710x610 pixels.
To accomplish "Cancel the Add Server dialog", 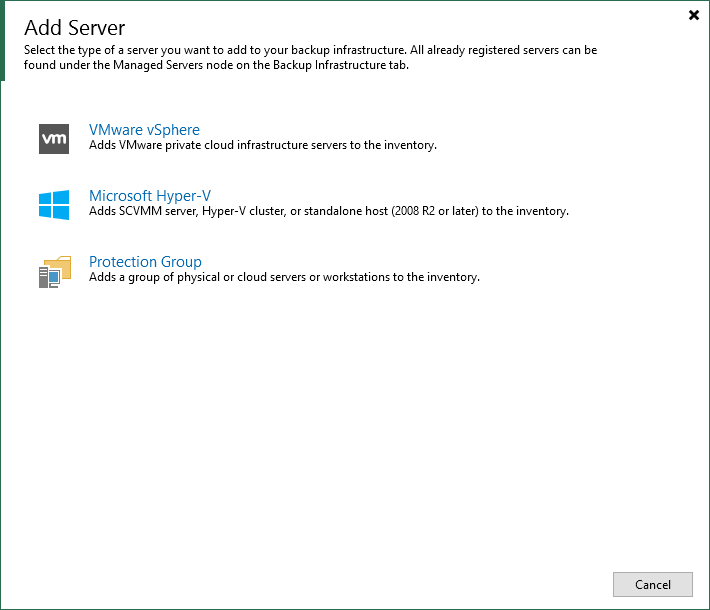I will click(652, 585).
